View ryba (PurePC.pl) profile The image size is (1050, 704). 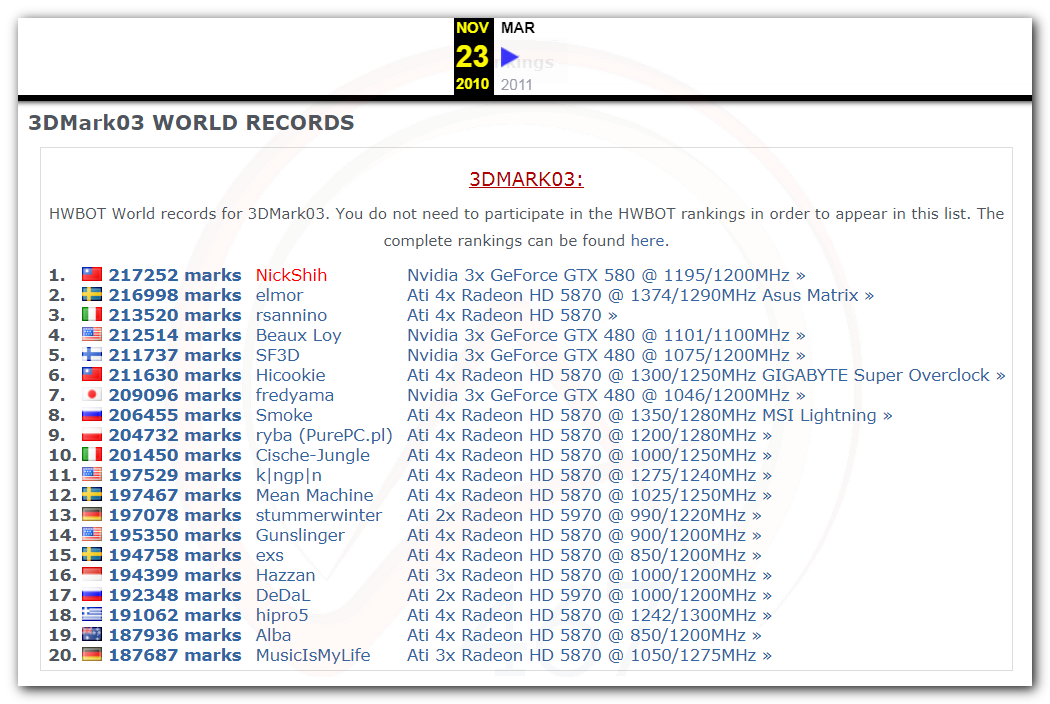[324, 435]
